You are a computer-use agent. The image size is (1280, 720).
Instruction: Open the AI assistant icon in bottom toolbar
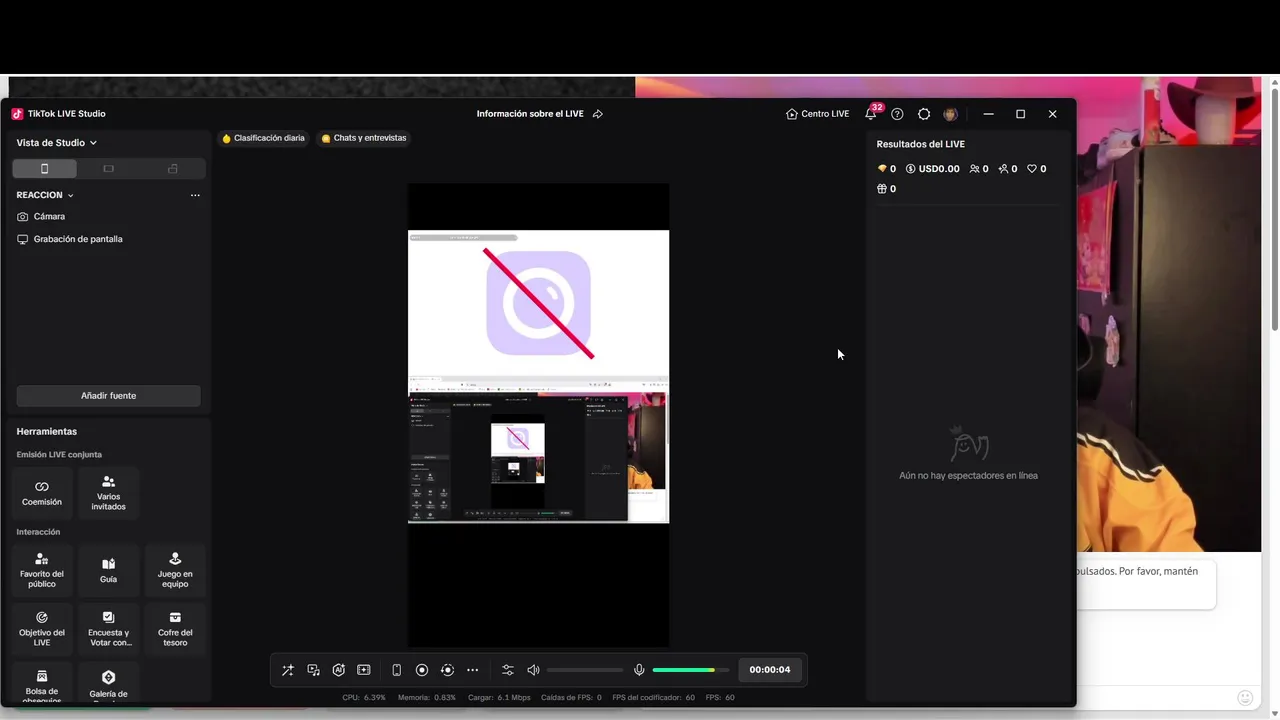338,670
